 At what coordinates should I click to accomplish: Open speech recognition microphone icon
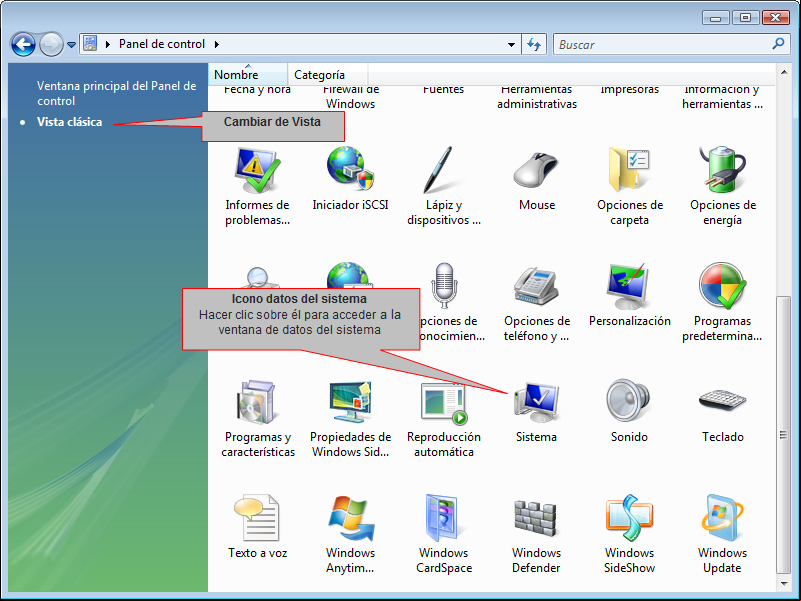click(x=443, y=285)
